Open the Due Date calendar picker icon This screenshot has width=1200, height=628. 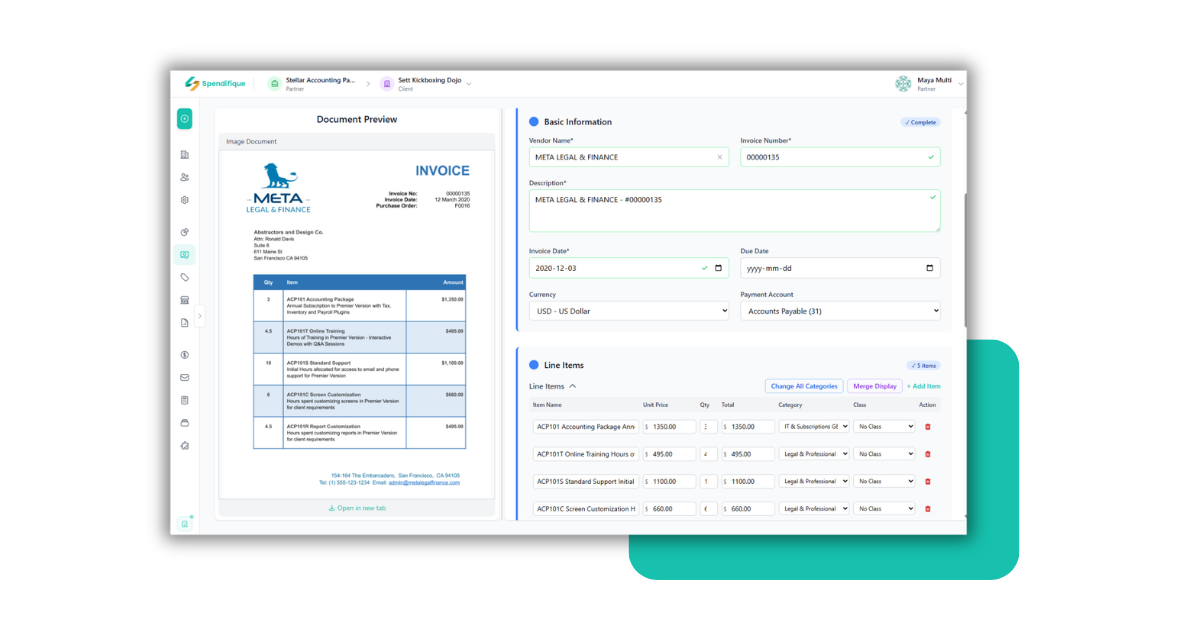click(930, 268)
